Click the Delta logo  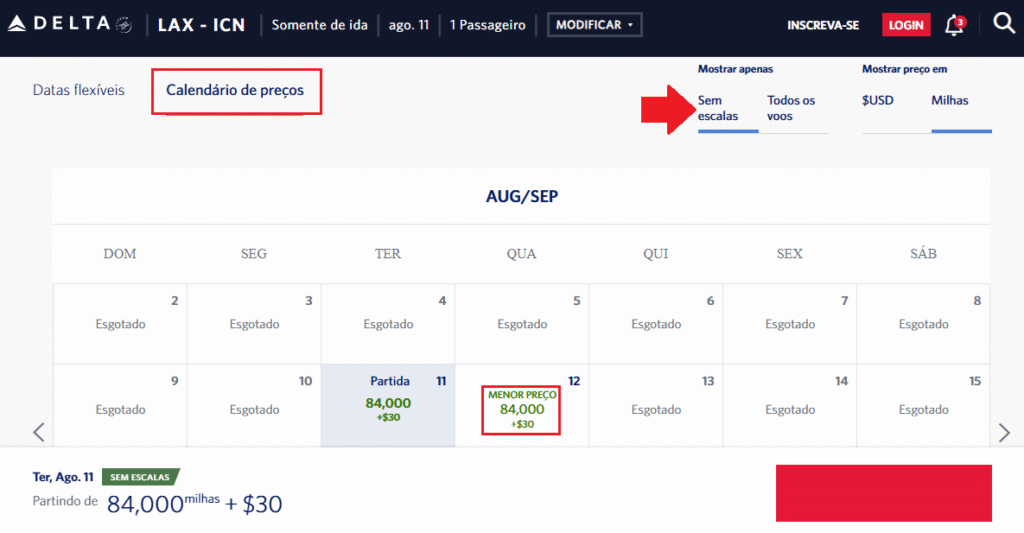click(70, 24)
